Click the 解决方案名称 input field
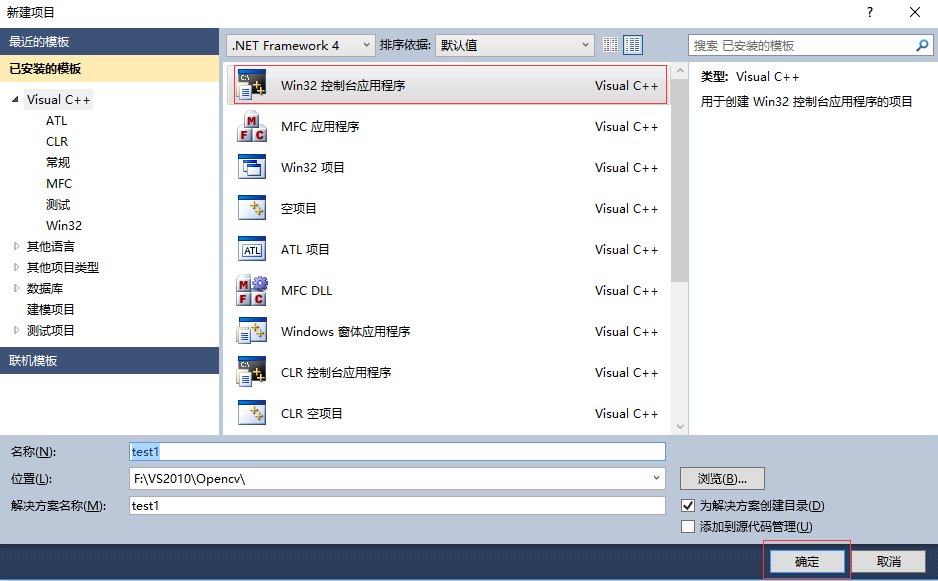 click(397, 506)
